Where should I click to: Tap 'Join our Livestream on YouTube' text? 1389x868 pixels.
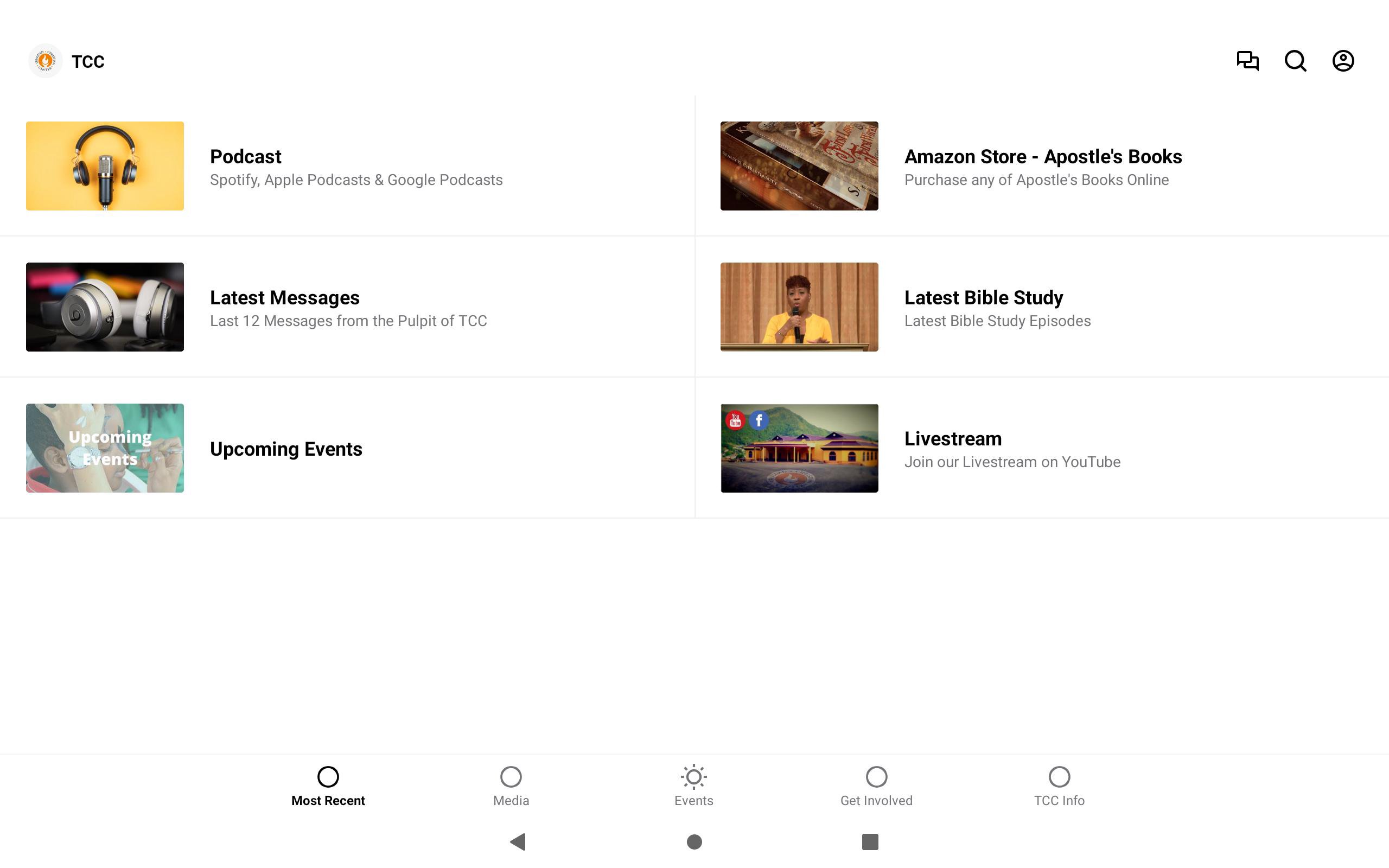1012,462
